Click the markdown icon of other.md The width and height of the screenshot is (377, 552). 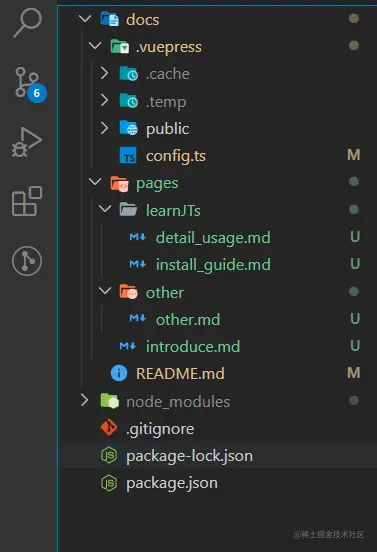click(x=138, y=319)
